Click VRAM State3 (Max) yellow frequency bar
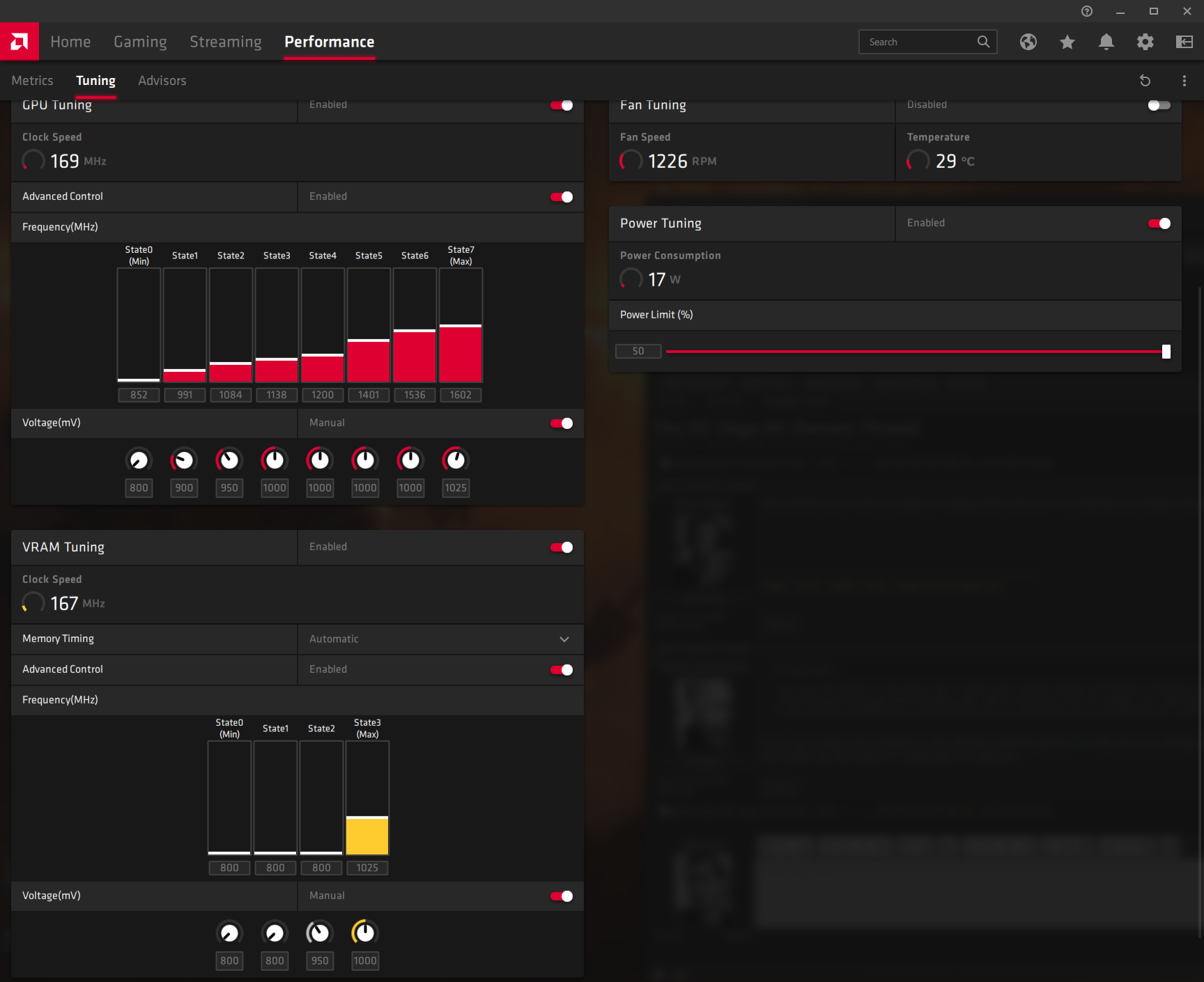 [x=367, y=798]
